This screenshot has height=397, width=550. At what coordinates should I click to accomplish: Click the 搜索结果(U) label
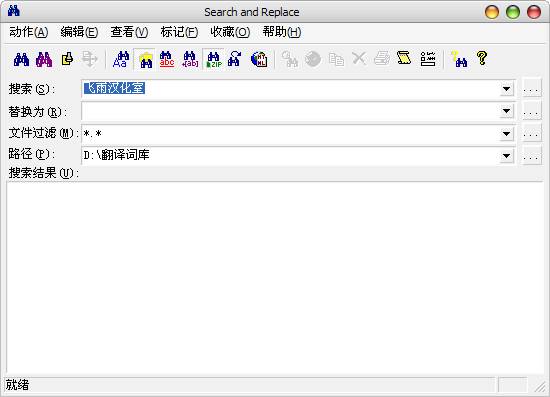[x=43, y=173]
